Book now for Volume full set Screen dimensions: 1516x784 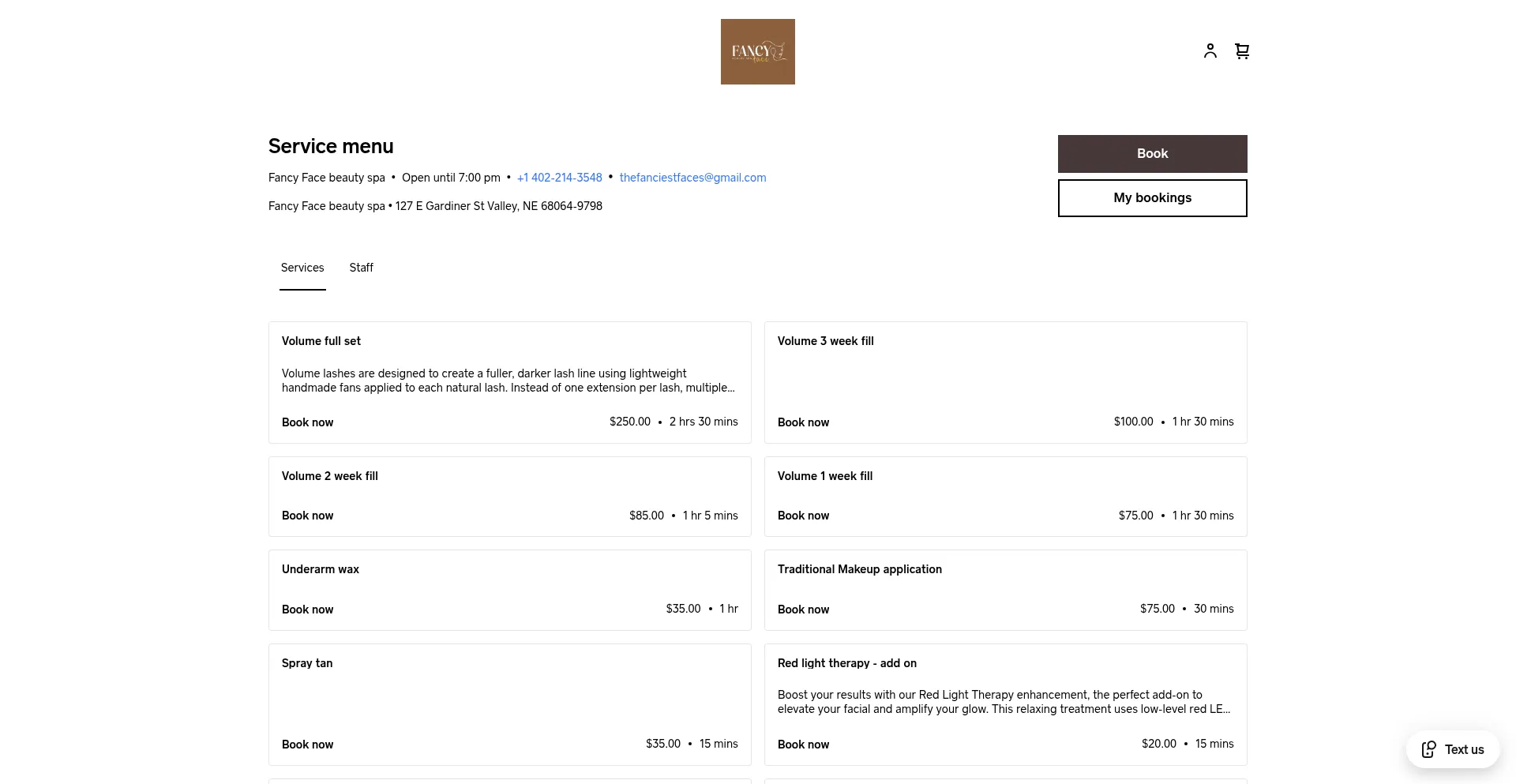coord(308,422)
